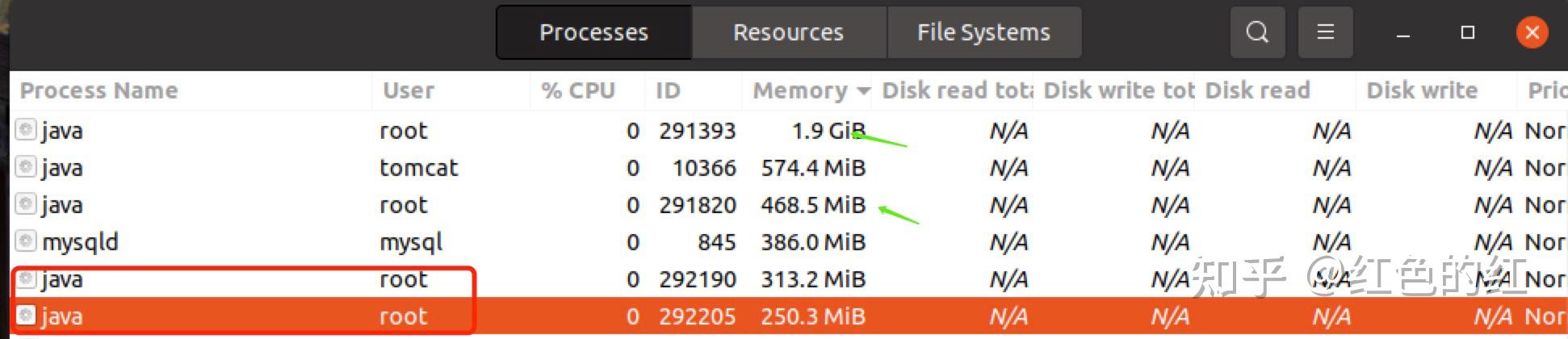
Task: Sort processes by % CPU column
Action: (578, 90)
